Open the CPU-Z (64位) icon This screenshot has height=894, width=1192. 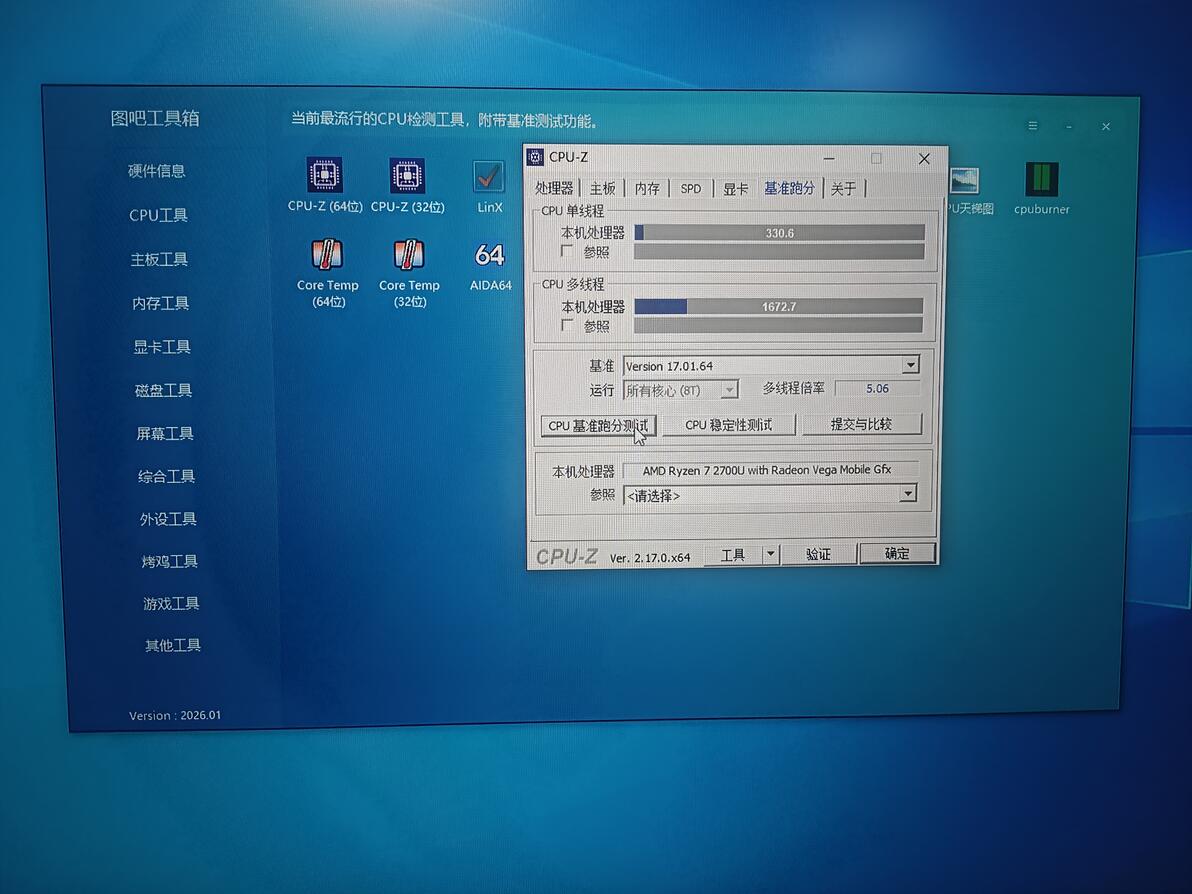point(325,175)
